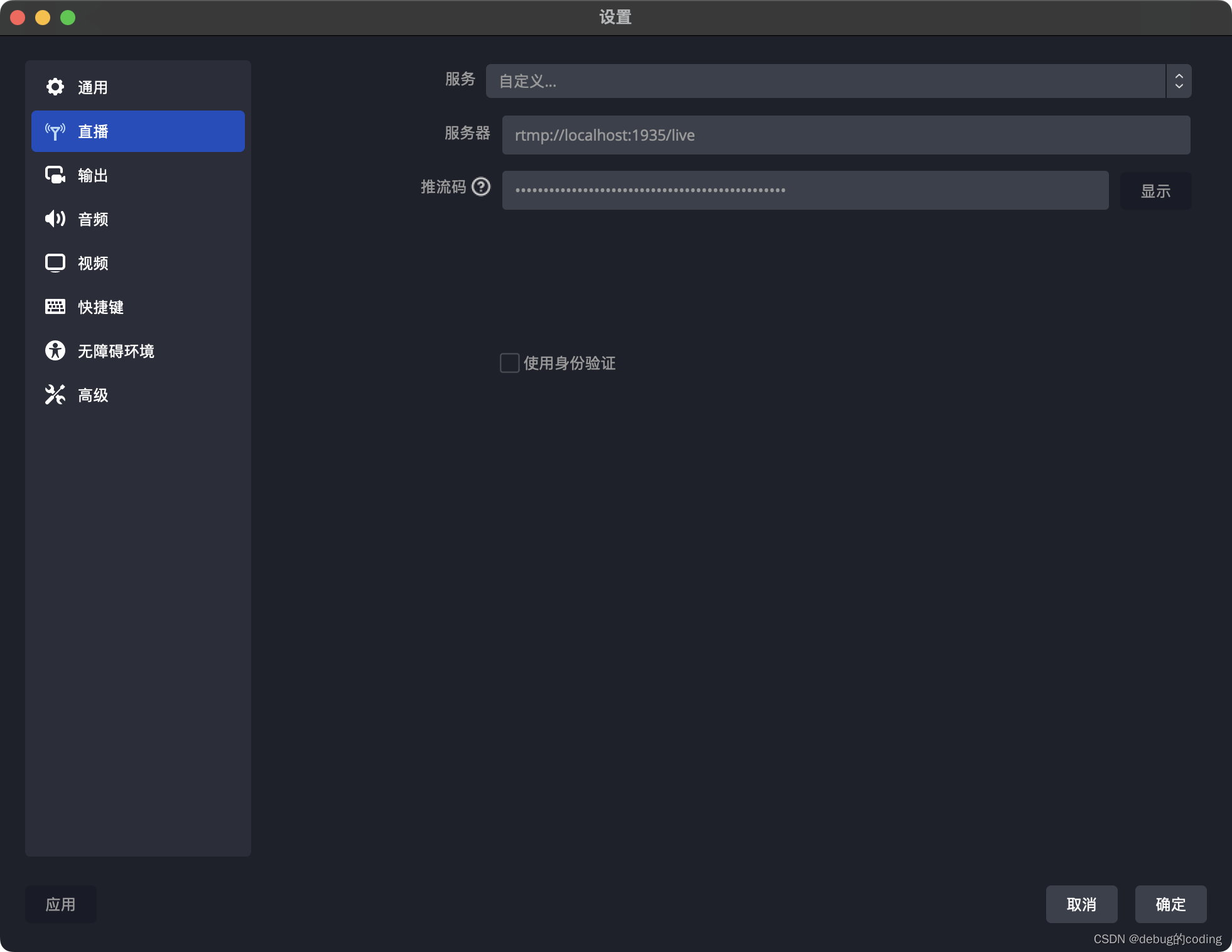Click the accessibility icon for 无障碍环境
This screenshot has height=952, width=1232.
(55, 351)
